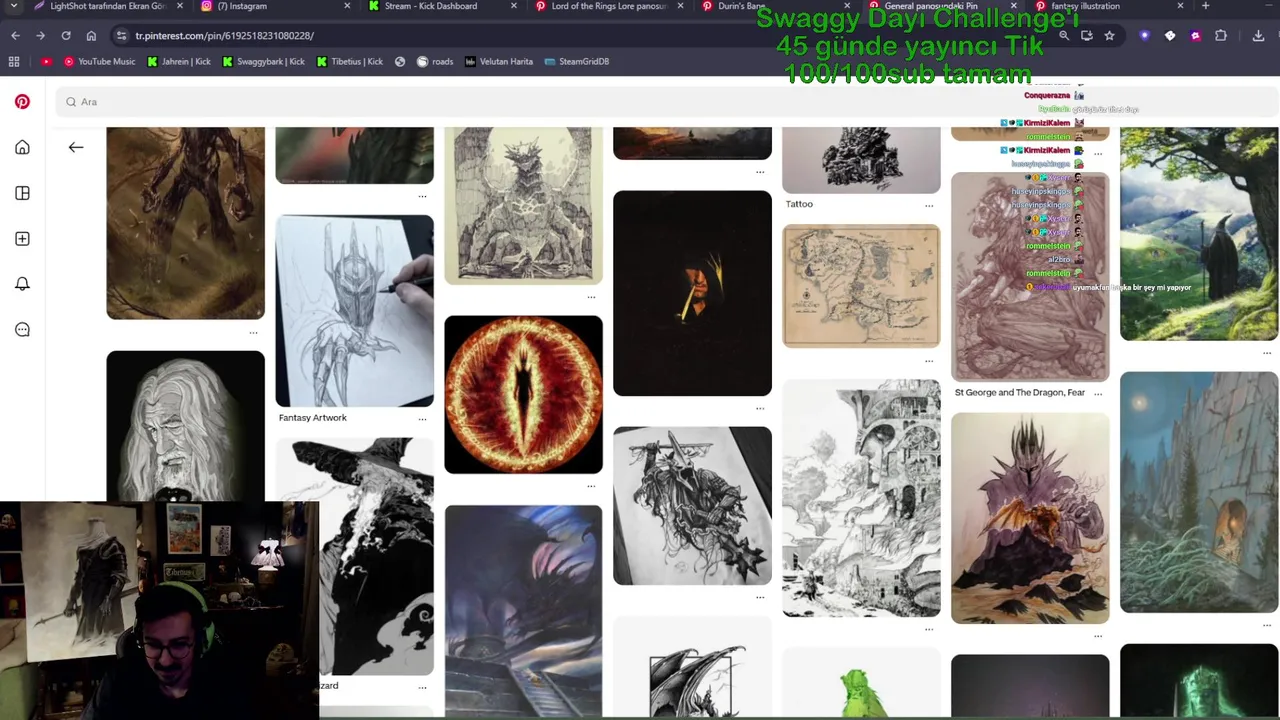Viewport: 1280px width, 720px height.
Task: Click browser forward navigation arrow
Action: coord(40,35)
